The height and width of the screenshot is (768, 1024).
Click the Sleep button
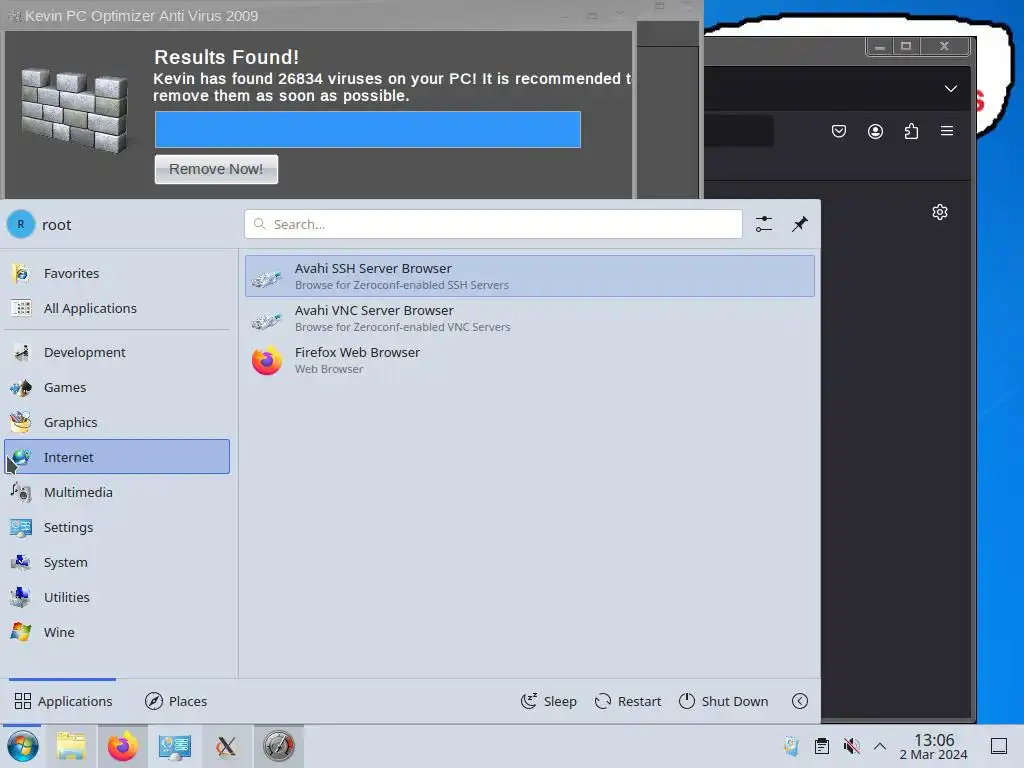549,701
